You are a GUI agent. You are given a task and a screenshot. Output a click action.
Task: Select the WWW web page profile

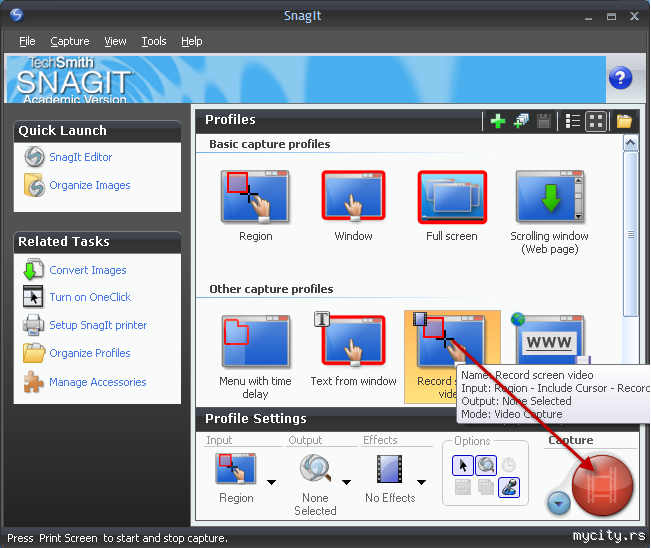coord(549,340)
